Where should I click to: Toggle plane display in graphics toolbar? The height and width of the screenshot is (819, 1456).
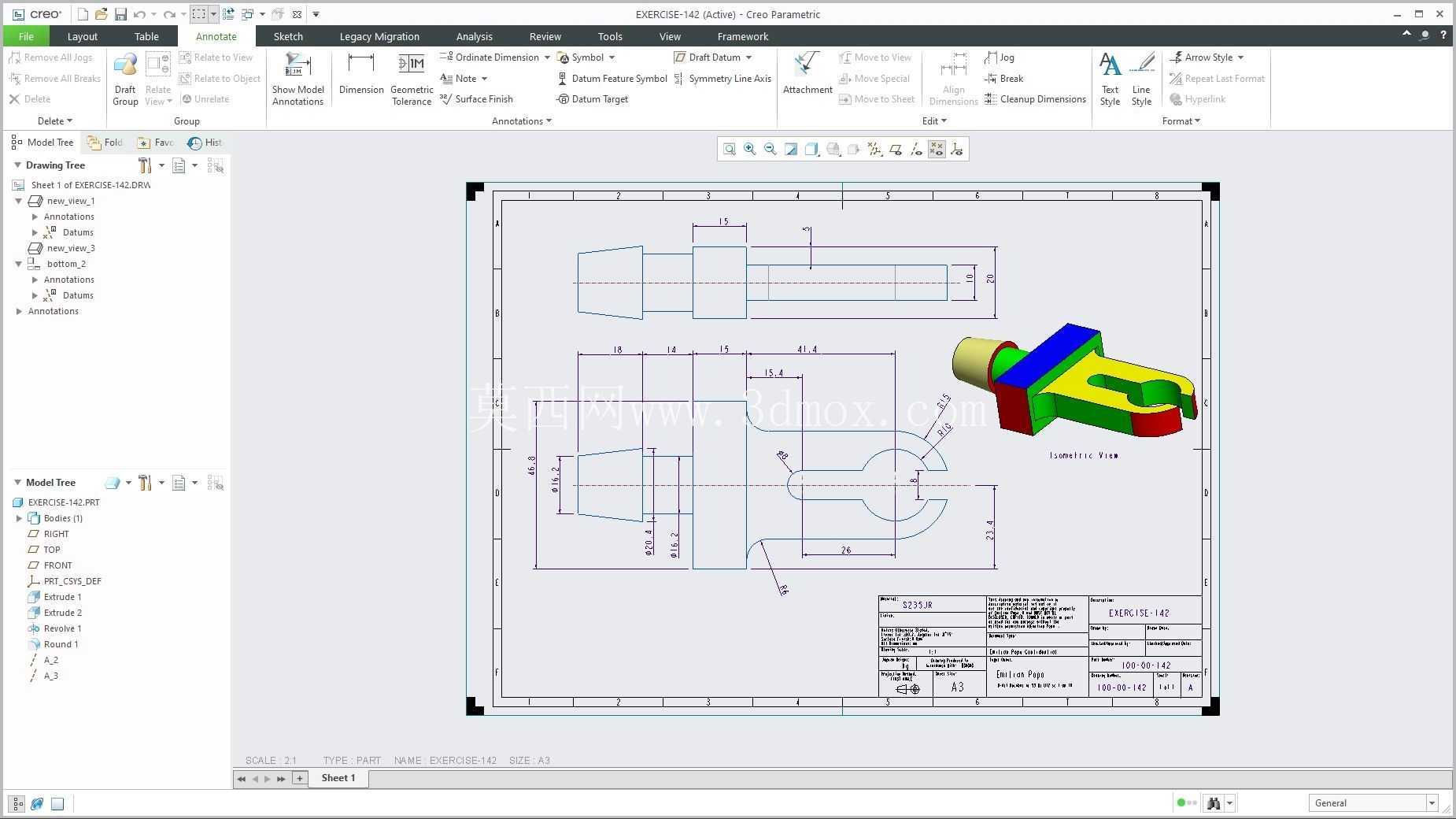point(896,149)
